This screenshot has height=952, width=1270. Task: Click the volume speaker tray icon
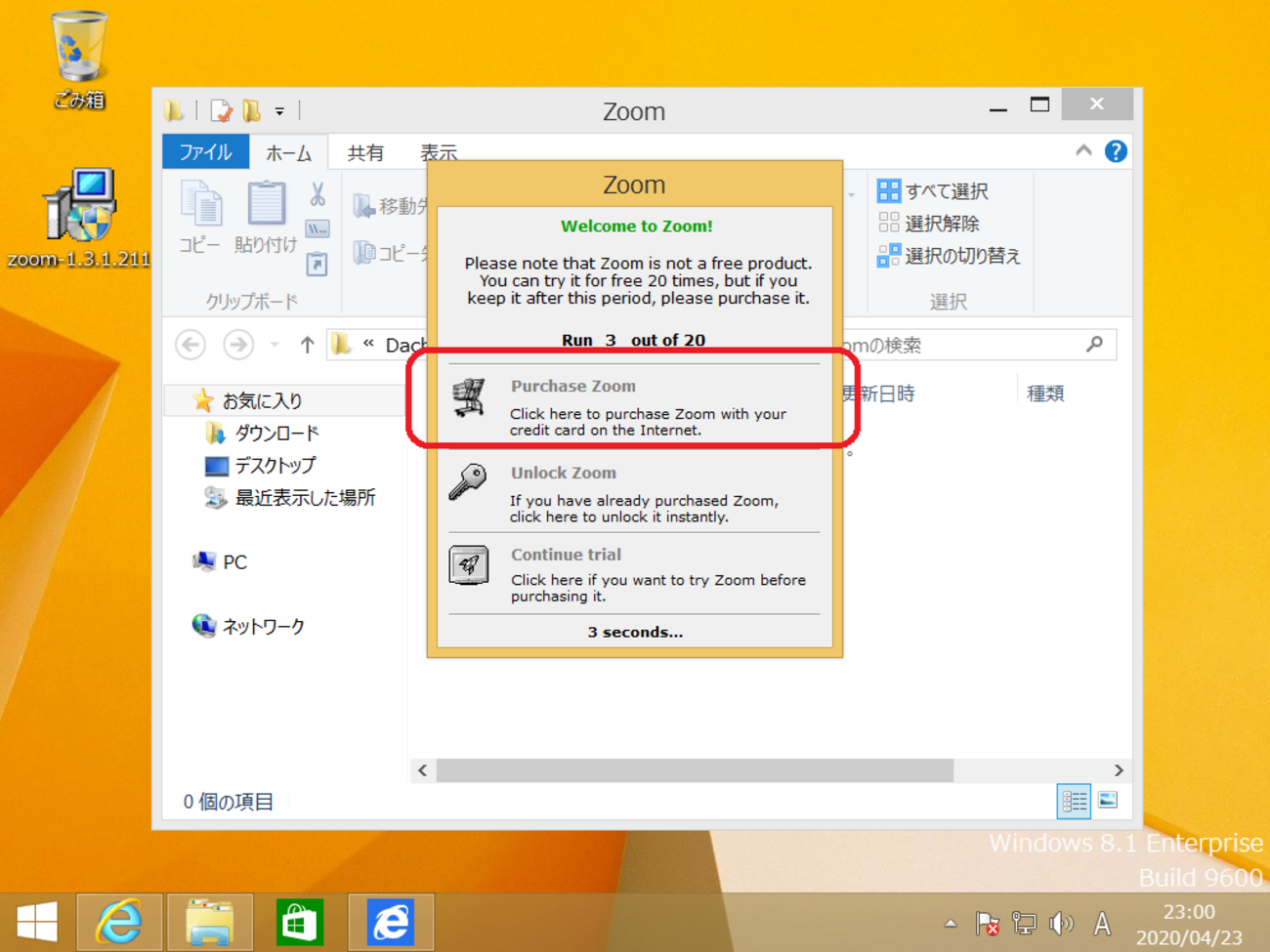pyautogui.click(x=1061, y=923)
